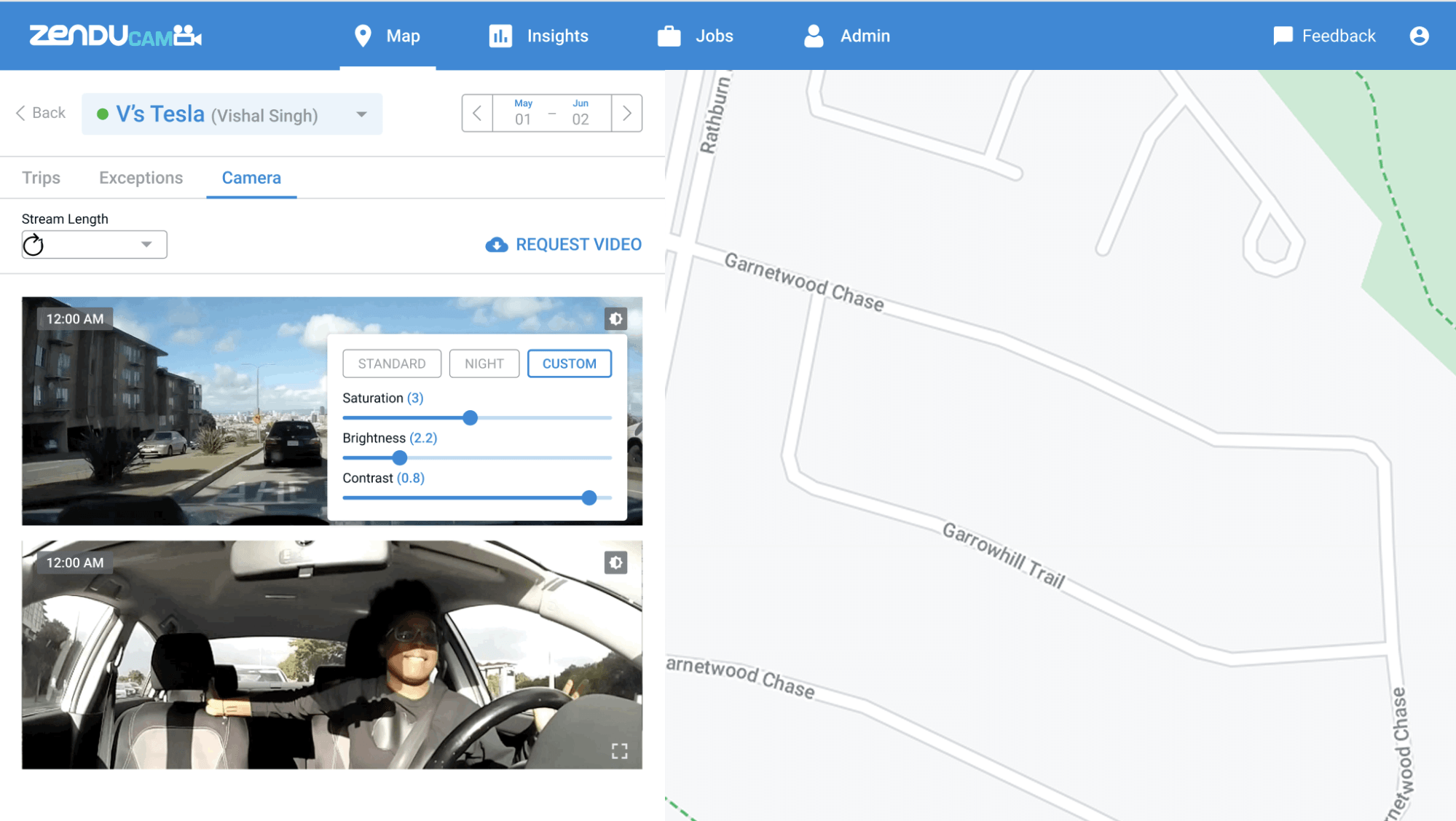
Task: Choose the Standard image preset
Action: click(392, 364)
